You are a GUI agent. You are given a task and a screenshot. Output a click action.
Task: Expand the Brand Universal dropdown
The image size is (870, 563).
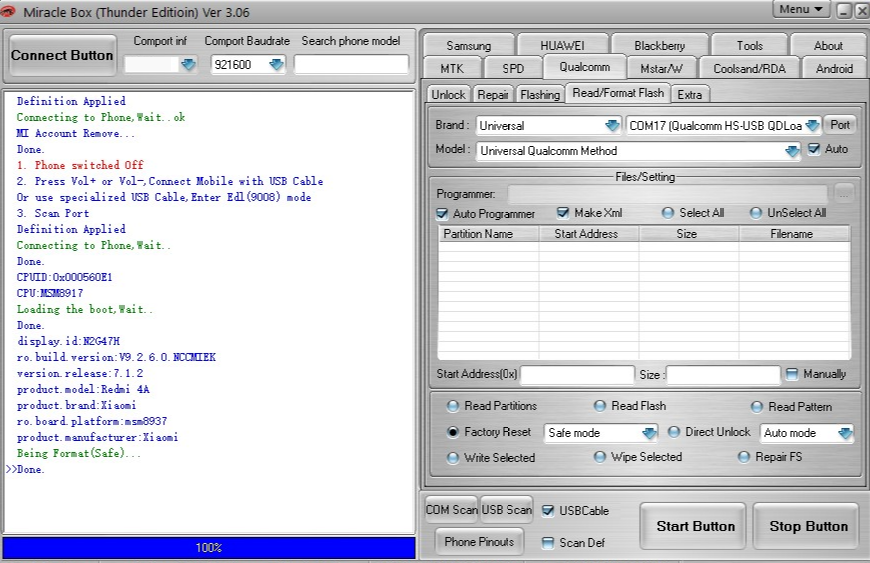coord(613,126)
